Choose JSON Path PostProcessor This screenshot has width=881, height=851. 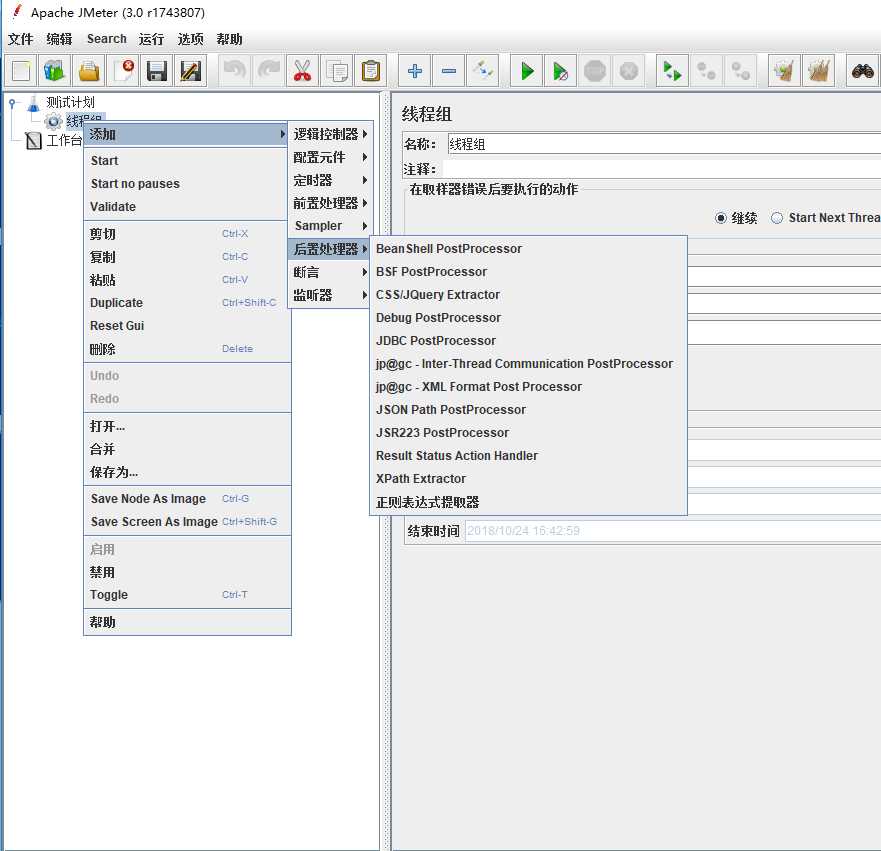pyautogui.click(x=528, y=409)
